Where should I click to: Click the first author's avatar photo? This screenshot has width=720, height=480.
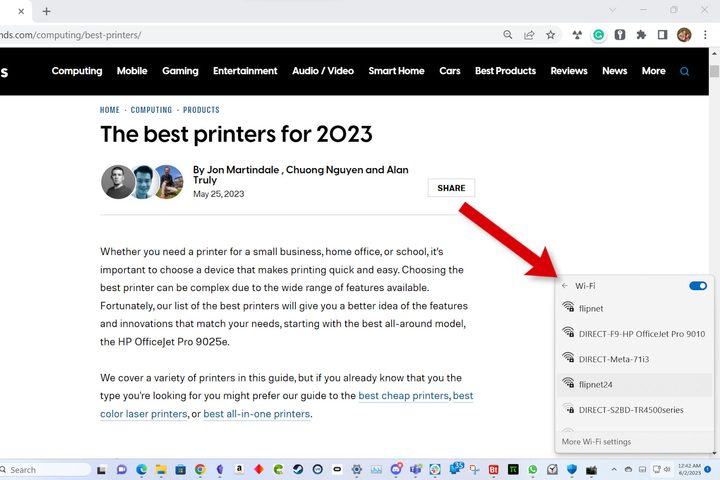click(118, 182)
